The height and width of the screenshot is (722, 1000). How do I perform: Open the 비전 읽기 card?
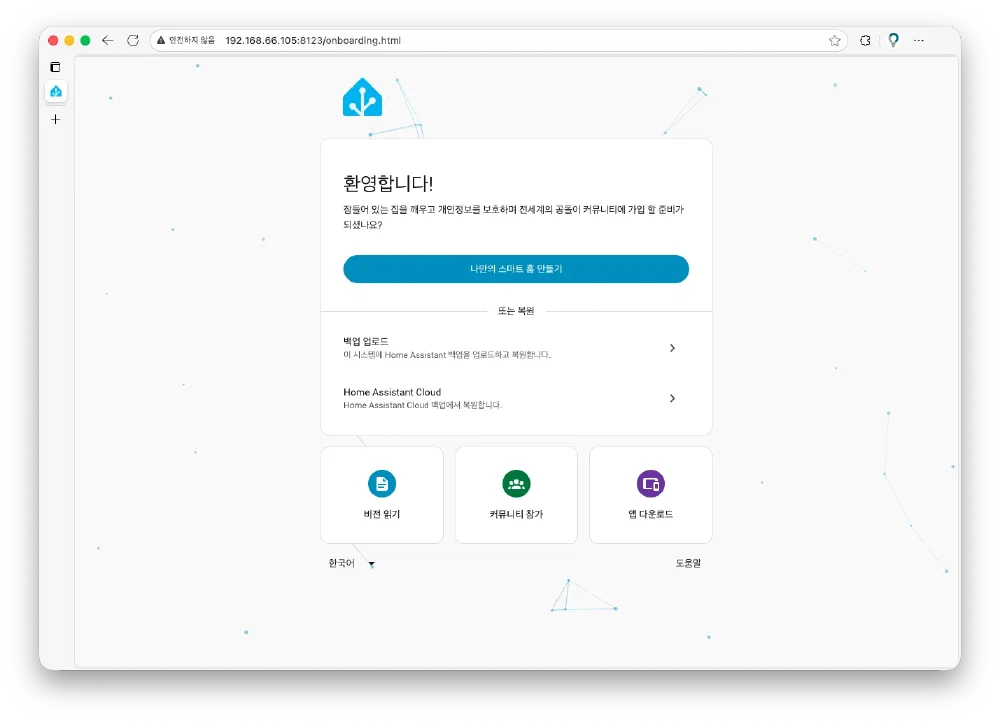(x=382, y=495)
